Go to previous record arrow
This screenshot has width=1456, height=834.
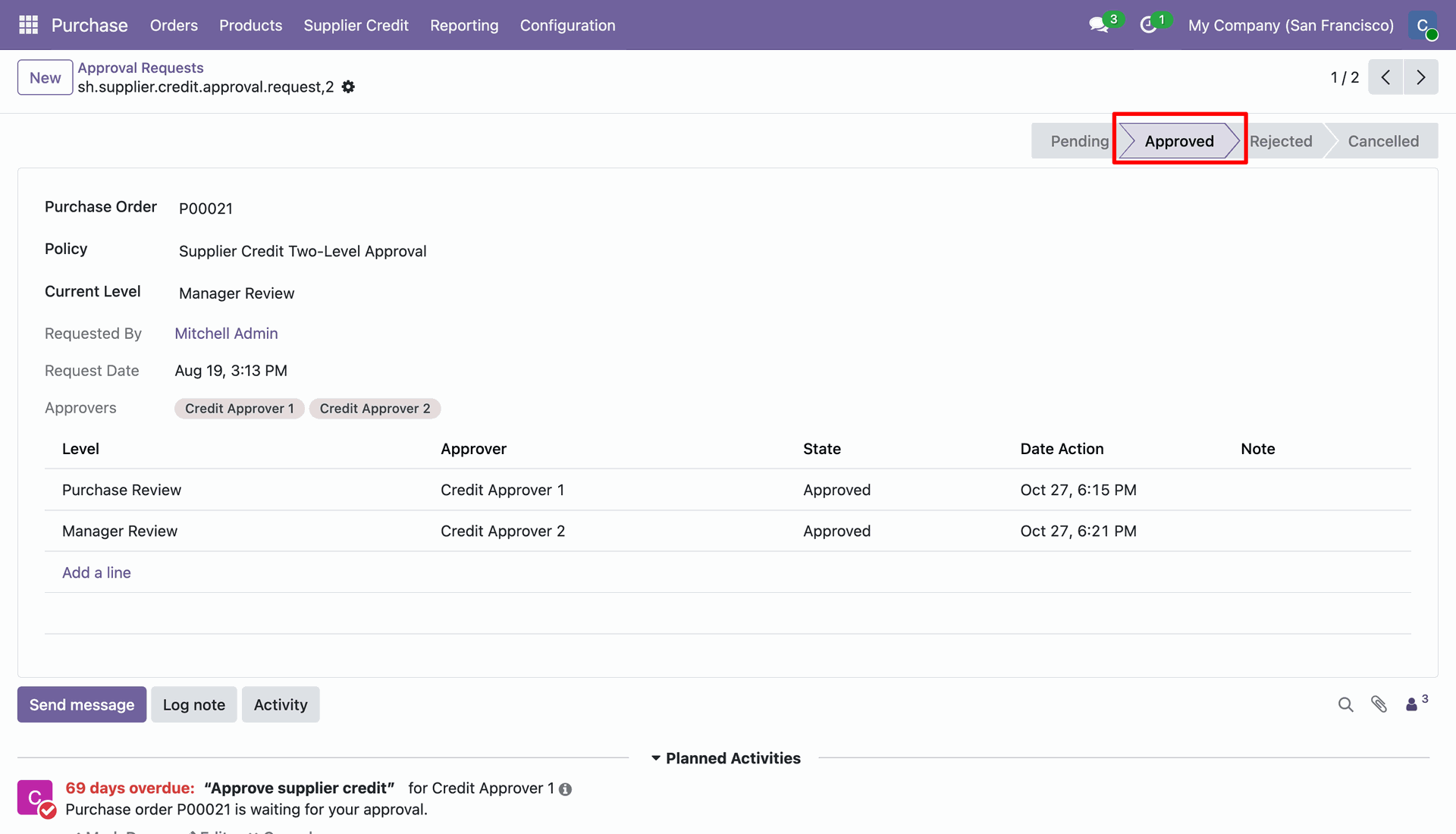[x=1385, y=77]
